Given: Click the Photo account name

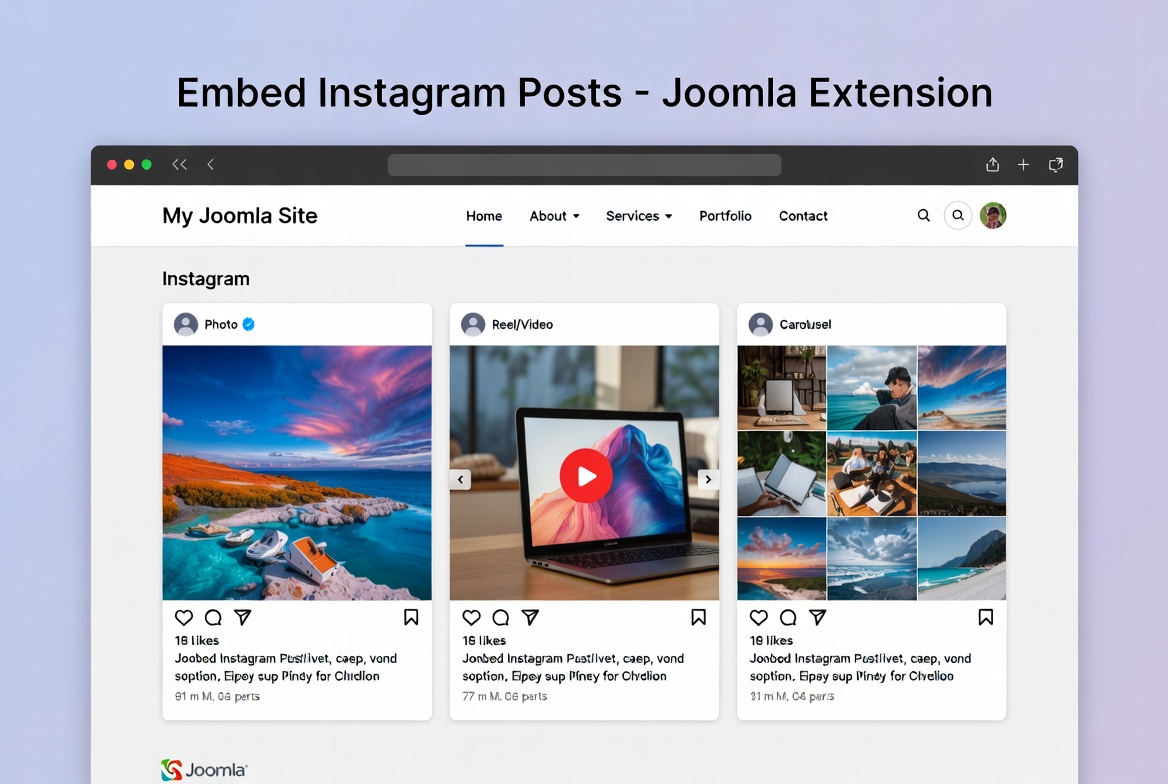Looking at the screenshot, I should [x=221, y=324].
